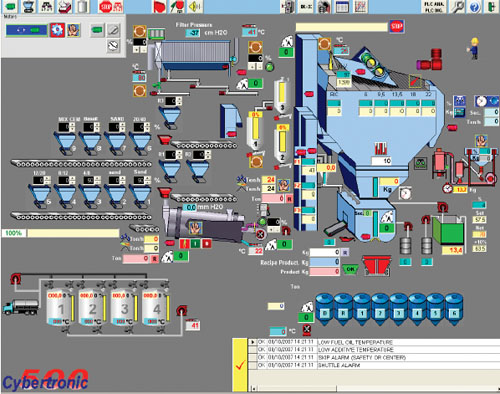Select cold feed hopper number 1
Viewport: 500px width, 394px height.
141,197
